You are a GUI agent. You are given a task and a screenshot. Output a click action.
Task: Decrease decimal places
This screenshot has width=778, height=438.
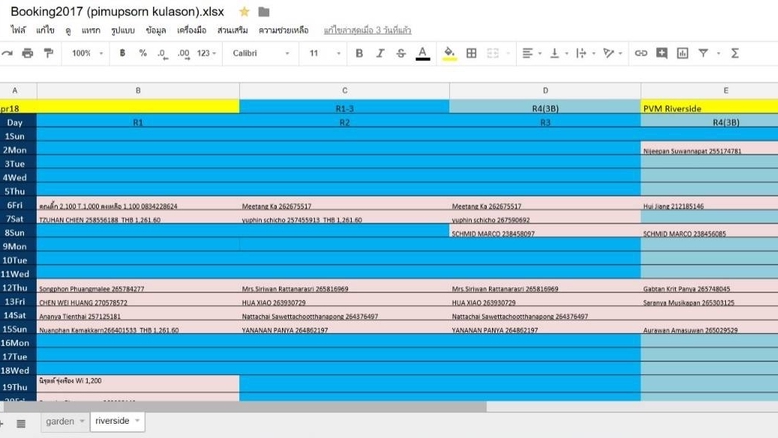163,54
